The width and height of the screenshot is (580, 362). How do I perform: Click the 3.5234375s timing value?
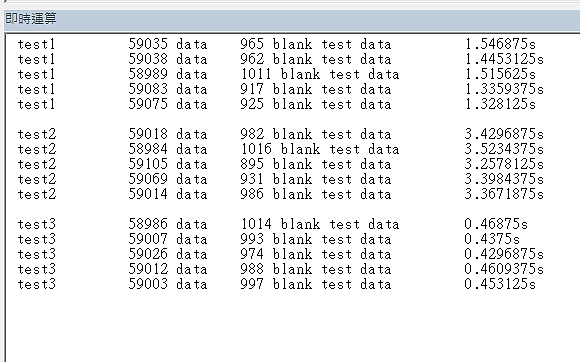click(504, 149)
